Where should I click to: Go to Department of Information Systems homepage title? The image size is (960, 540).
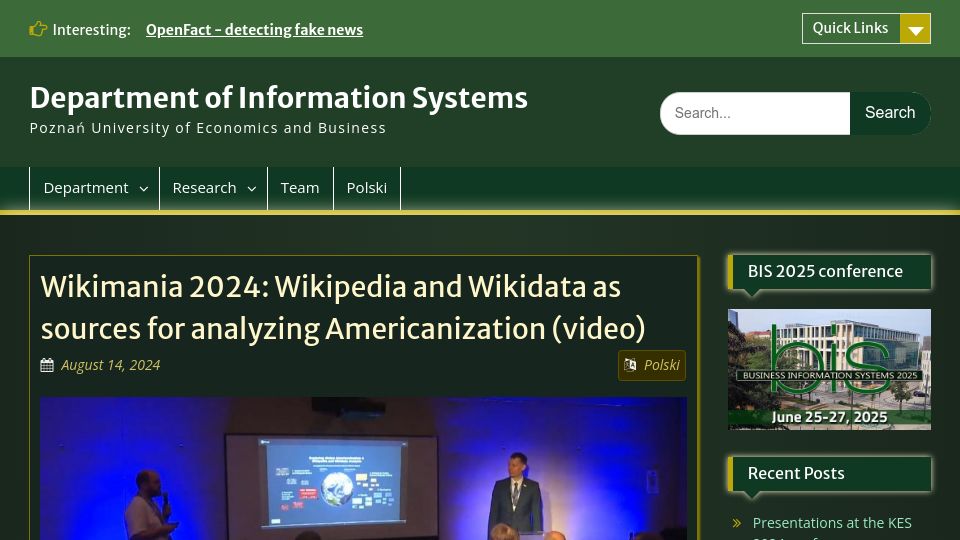(279, 97)
